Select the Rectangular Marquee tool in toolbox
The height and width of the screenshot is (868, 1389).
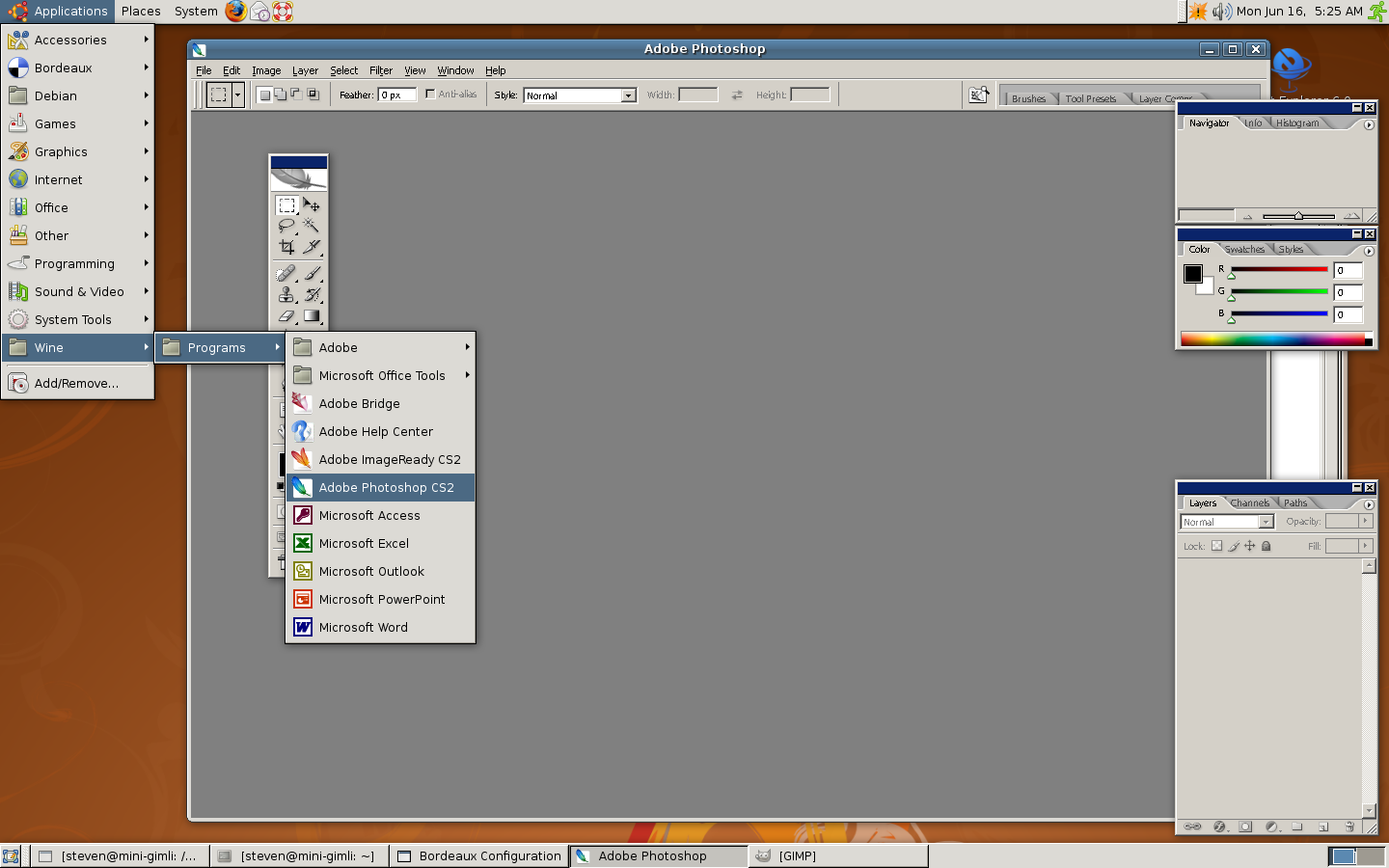(287, 205)
